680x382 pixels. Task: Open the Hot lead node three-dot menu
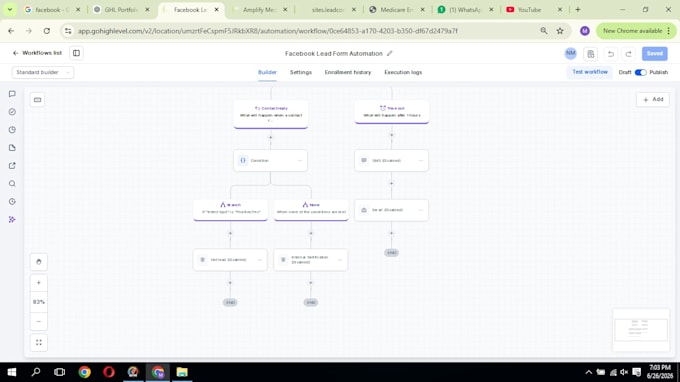coord(259,260)
